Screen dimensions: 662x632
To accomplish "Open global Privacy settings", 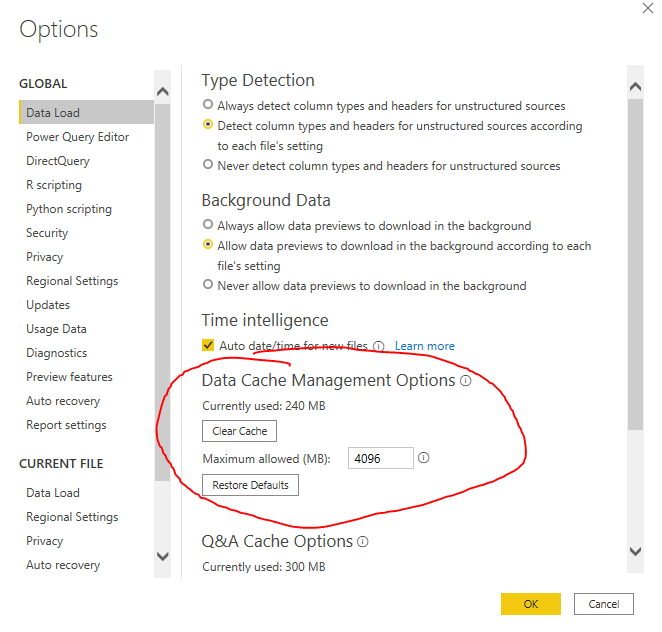I will click(44, 257).
